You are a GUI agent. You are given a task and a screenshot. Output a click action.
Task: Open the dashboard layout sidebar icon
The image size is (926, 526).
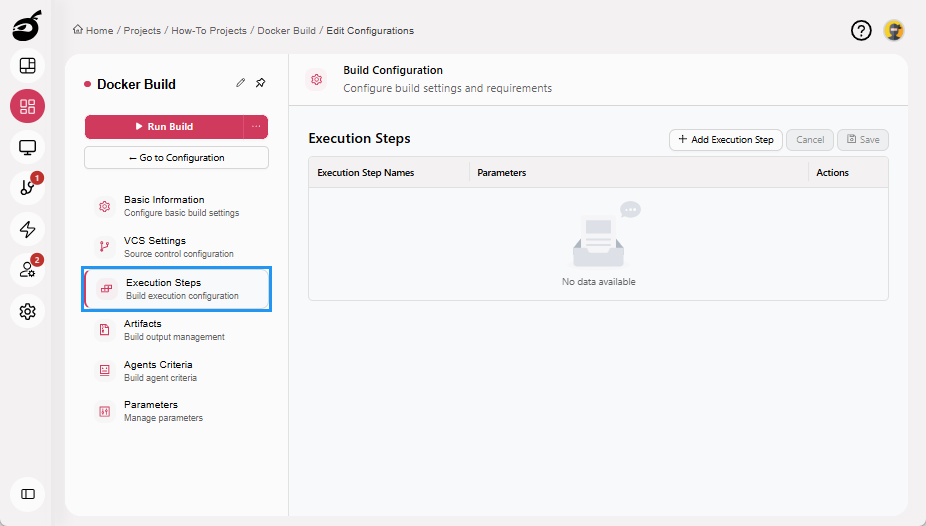[x=27, y=66]
